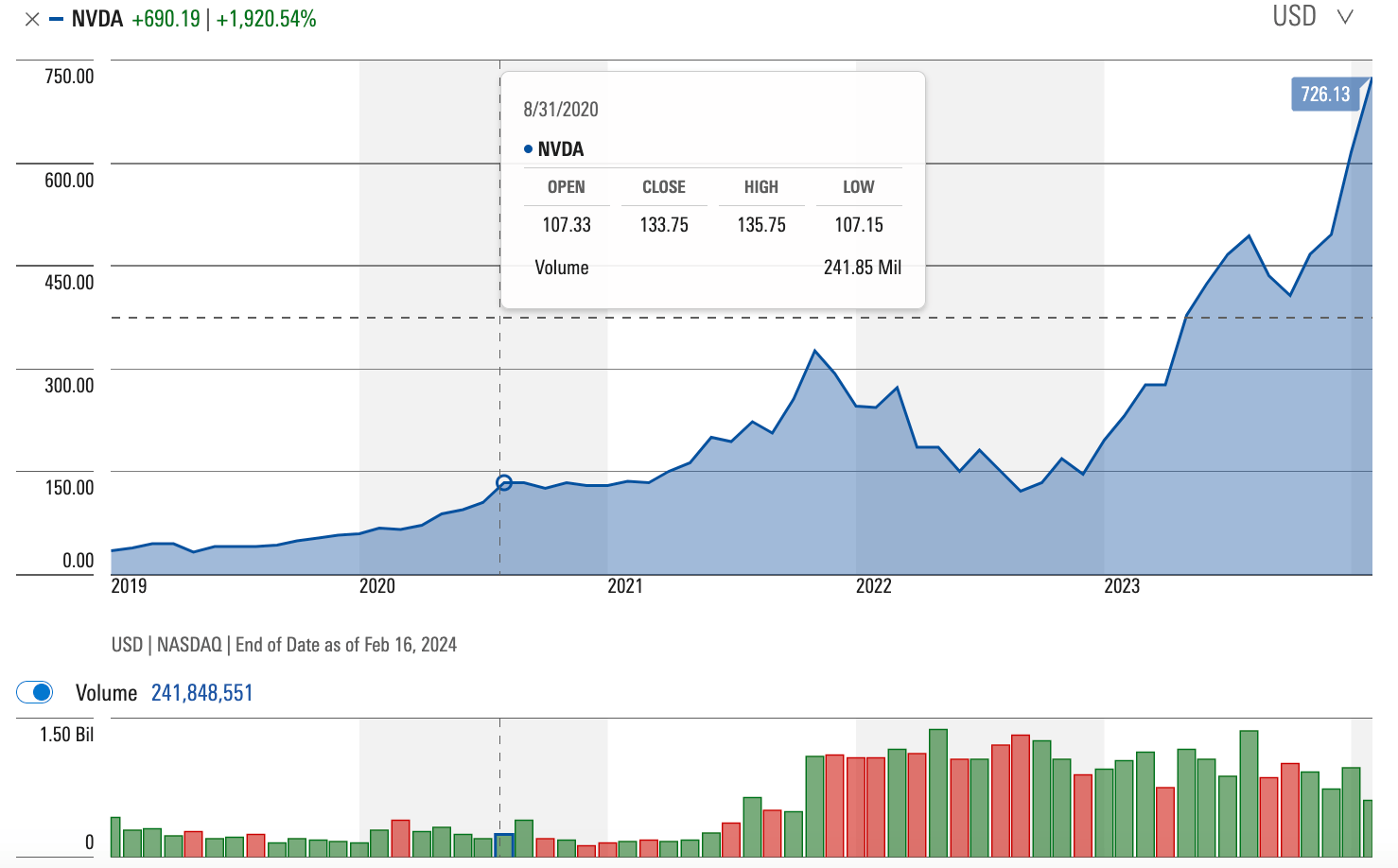Select the 2021 x-axis label
Screen dimensions: 1398x868
[x=625, y=585]
